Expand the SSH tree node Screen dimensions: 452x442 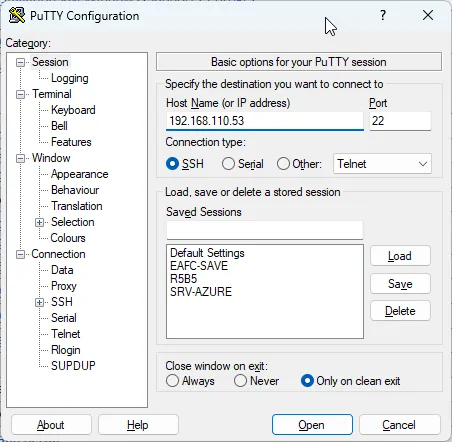coord(39,302)
